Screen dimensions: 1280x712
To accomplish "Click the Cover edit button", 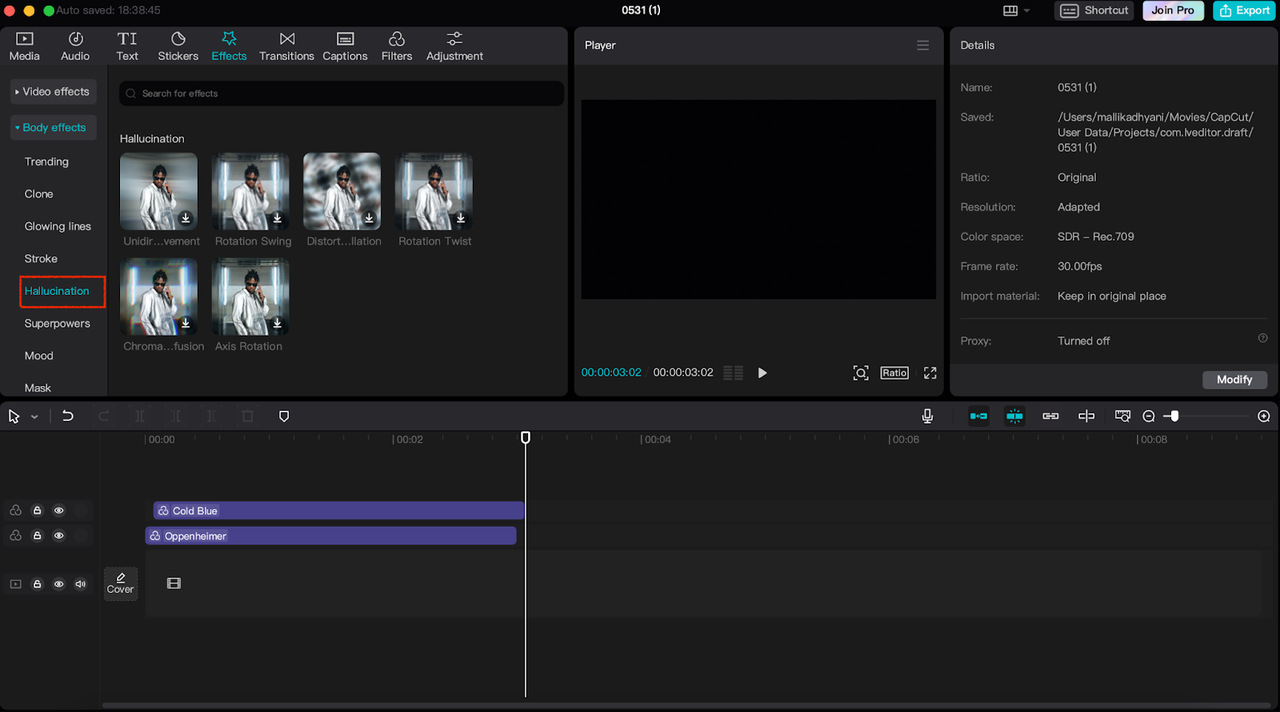I will click(x=120, y=583).
